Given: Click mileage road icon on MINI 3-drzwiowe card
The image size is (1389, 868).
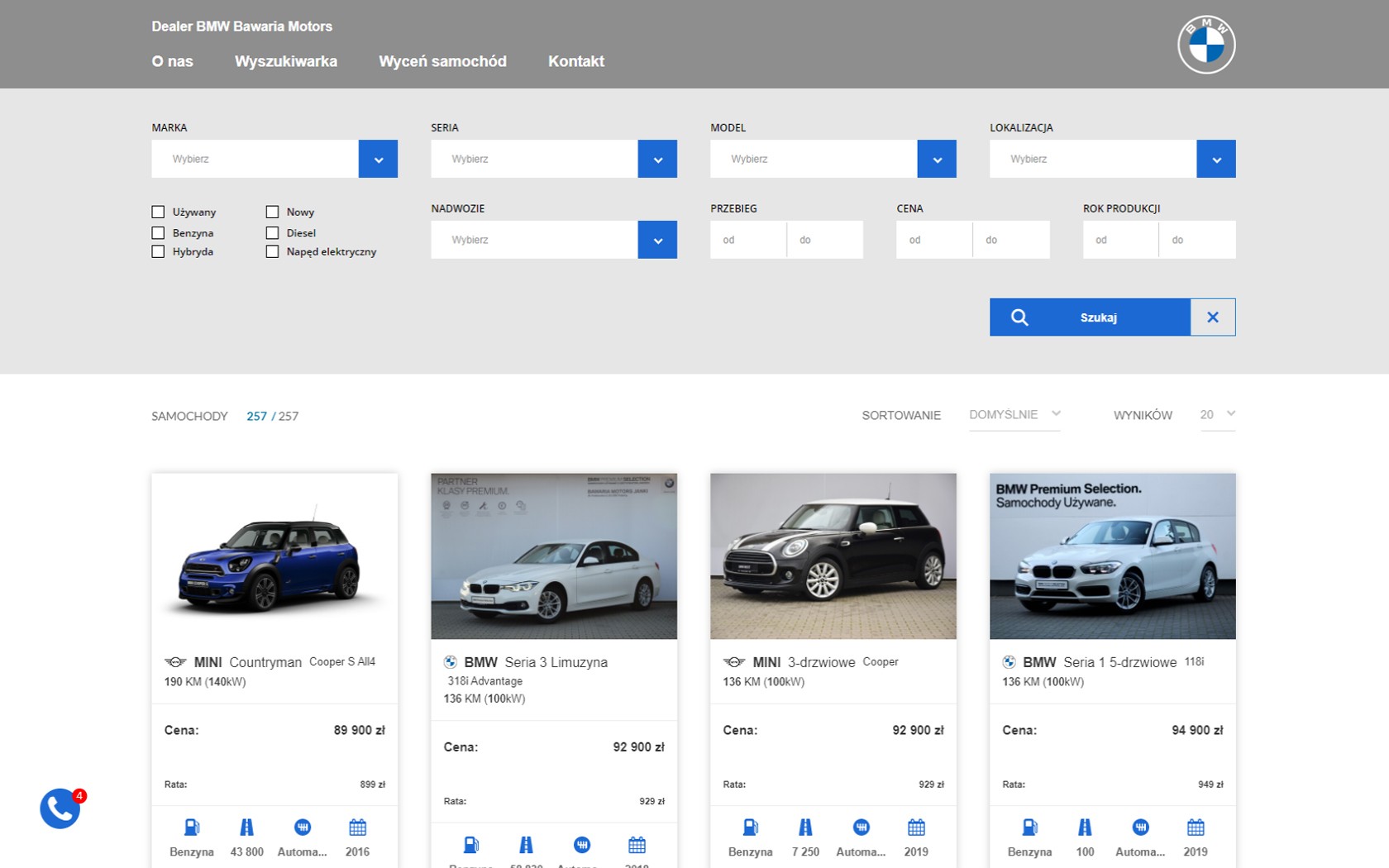Looking at the screenshot, I should click(x=805, y=827).
